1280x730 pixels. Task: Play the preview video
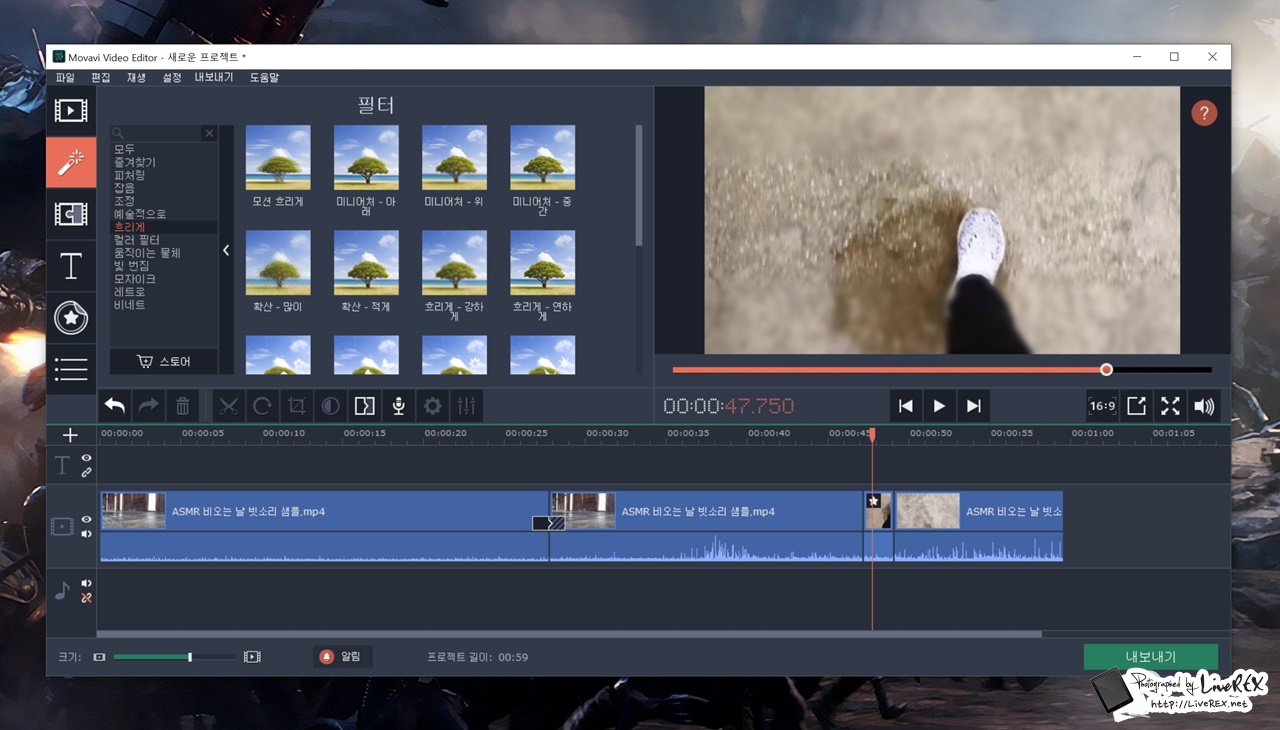pyautogui.click(x=939, y=406)
